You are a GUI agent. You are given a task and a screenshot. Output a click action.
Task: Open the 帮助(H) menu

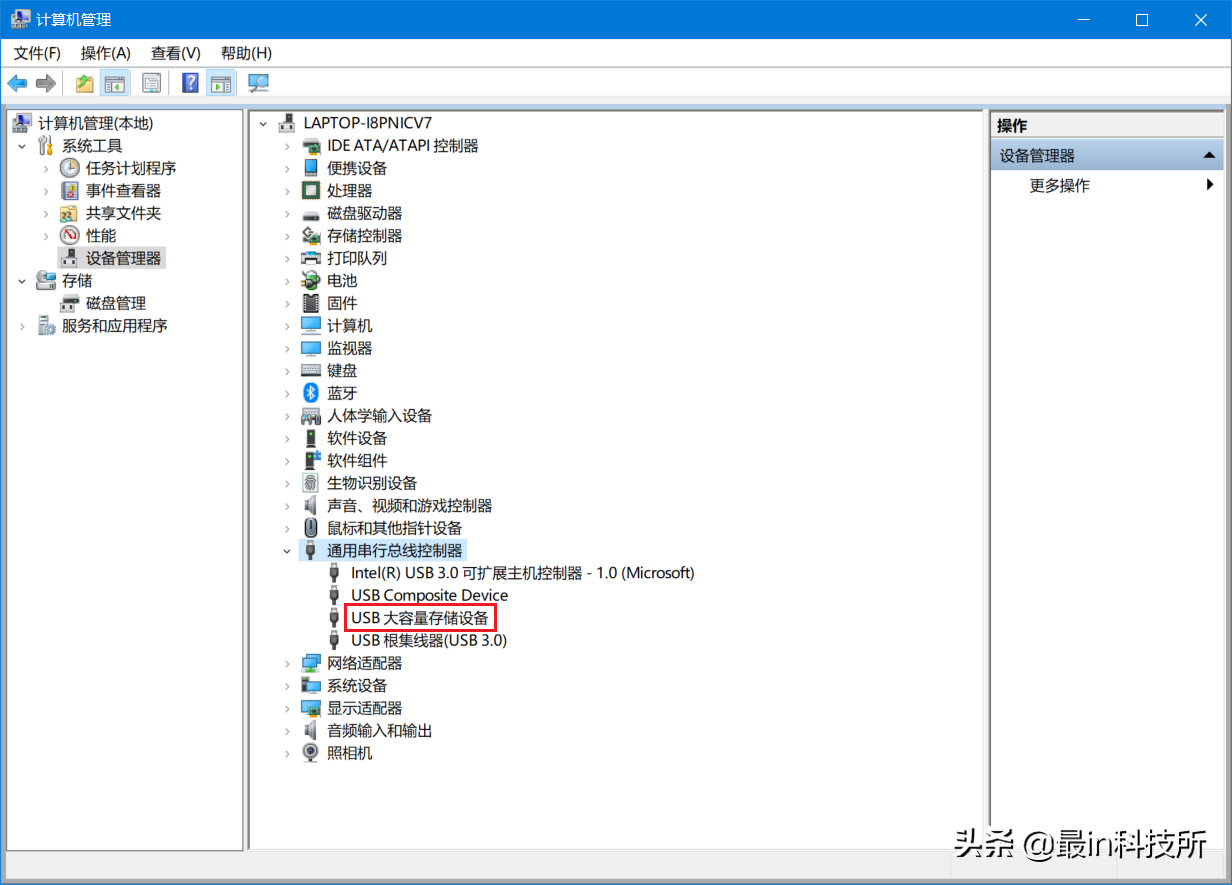click(x=246, y=53)
